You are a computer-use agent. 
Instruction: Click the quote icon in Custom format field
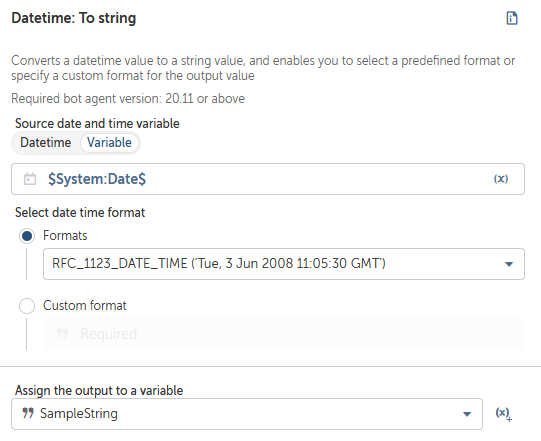tap(62, 334)
